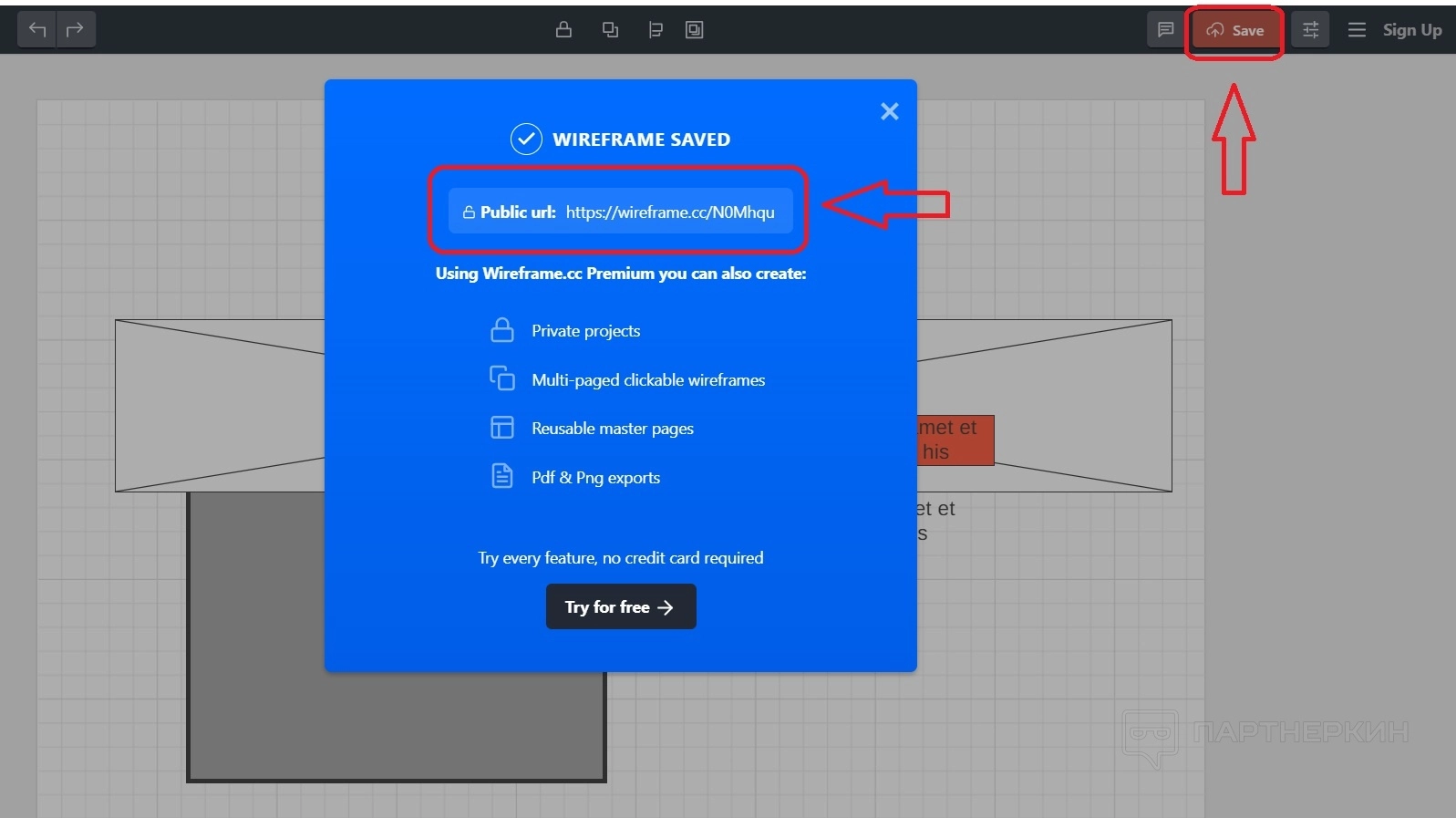Click the lock icon in the top toolbar

coord(563,30)
